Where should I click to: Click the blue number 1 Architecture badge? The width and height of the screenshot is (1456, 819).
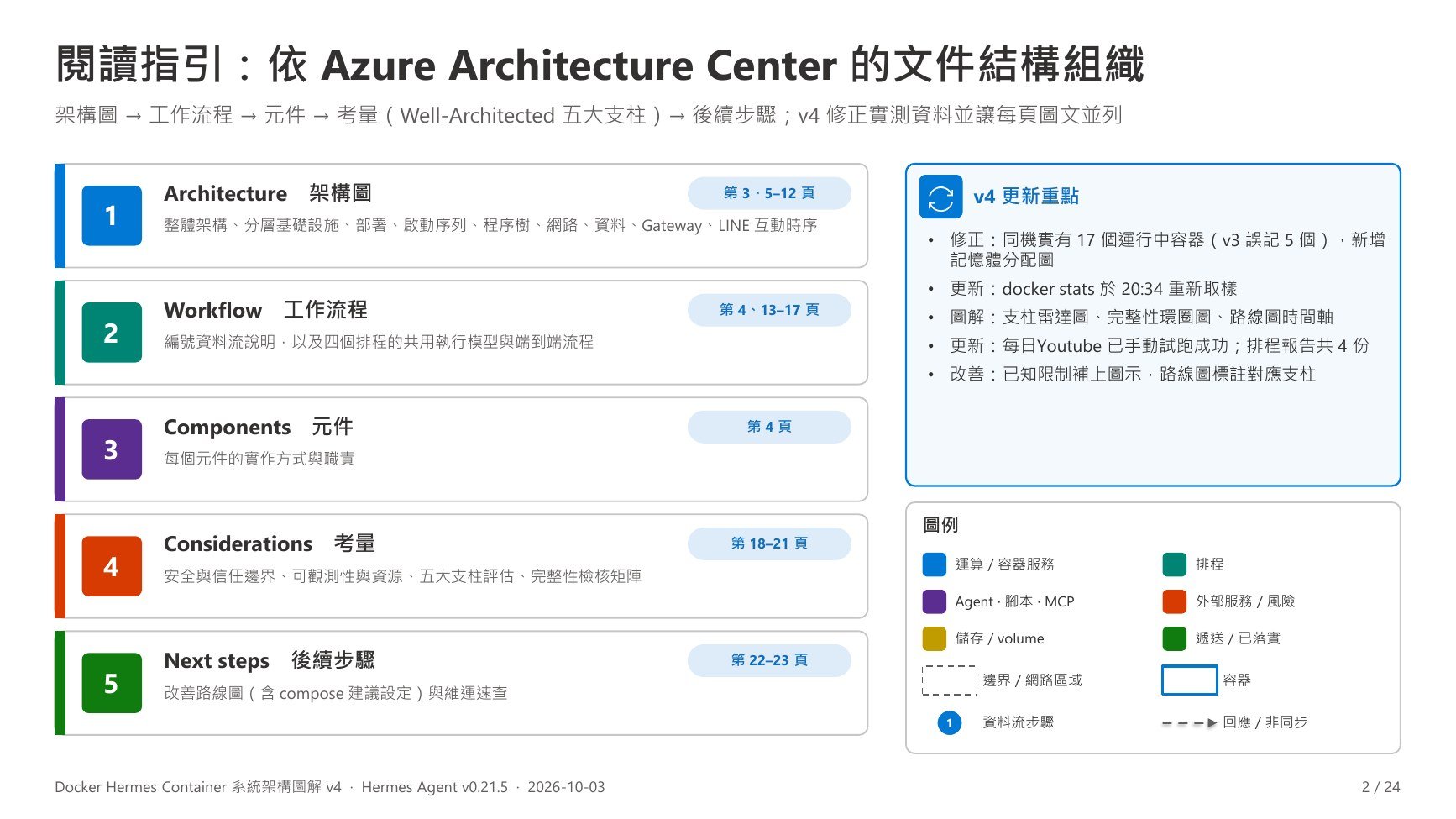click(x=112, y=216)
